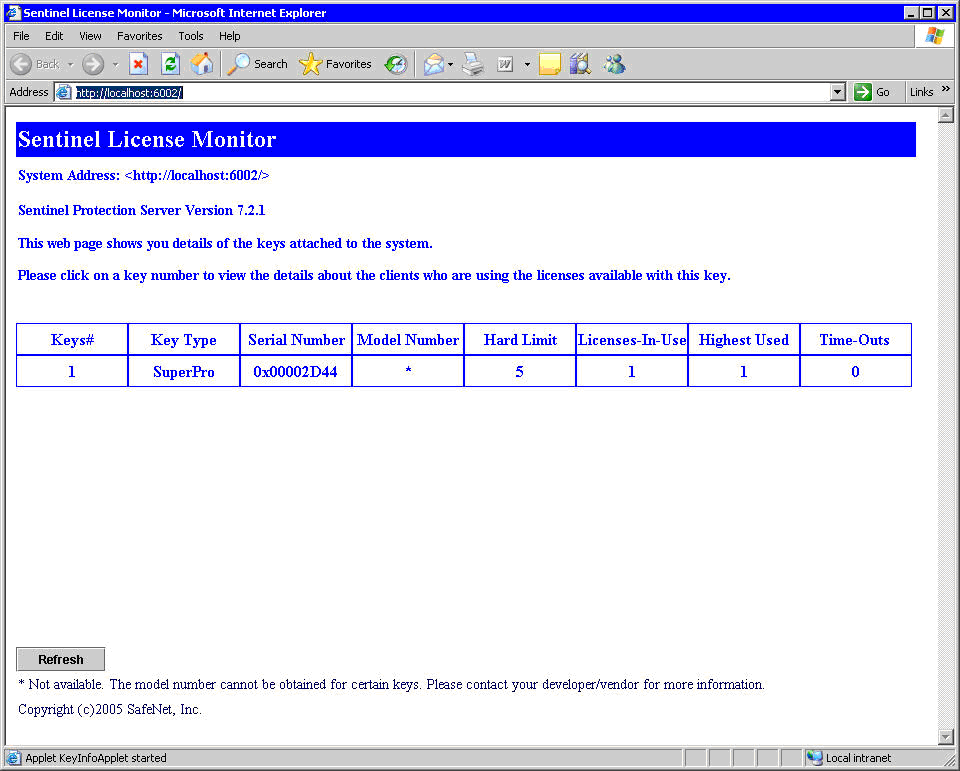Click the Discuss yellow note icon
This screenshot has width=960, height=771.
point(549,64)
